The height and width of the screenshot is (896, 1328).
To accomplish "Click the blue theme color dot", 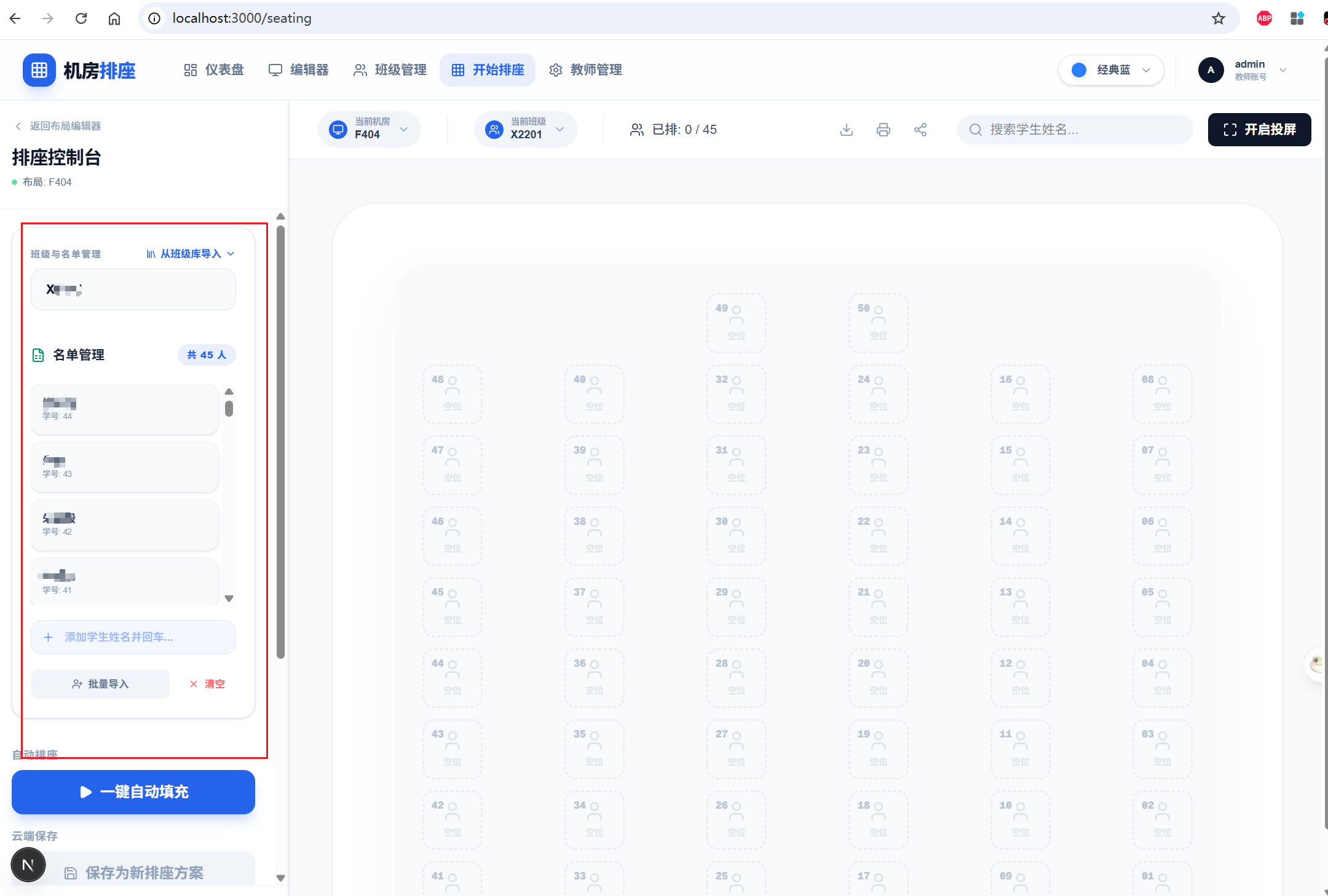I will (x=1079, y=70).
